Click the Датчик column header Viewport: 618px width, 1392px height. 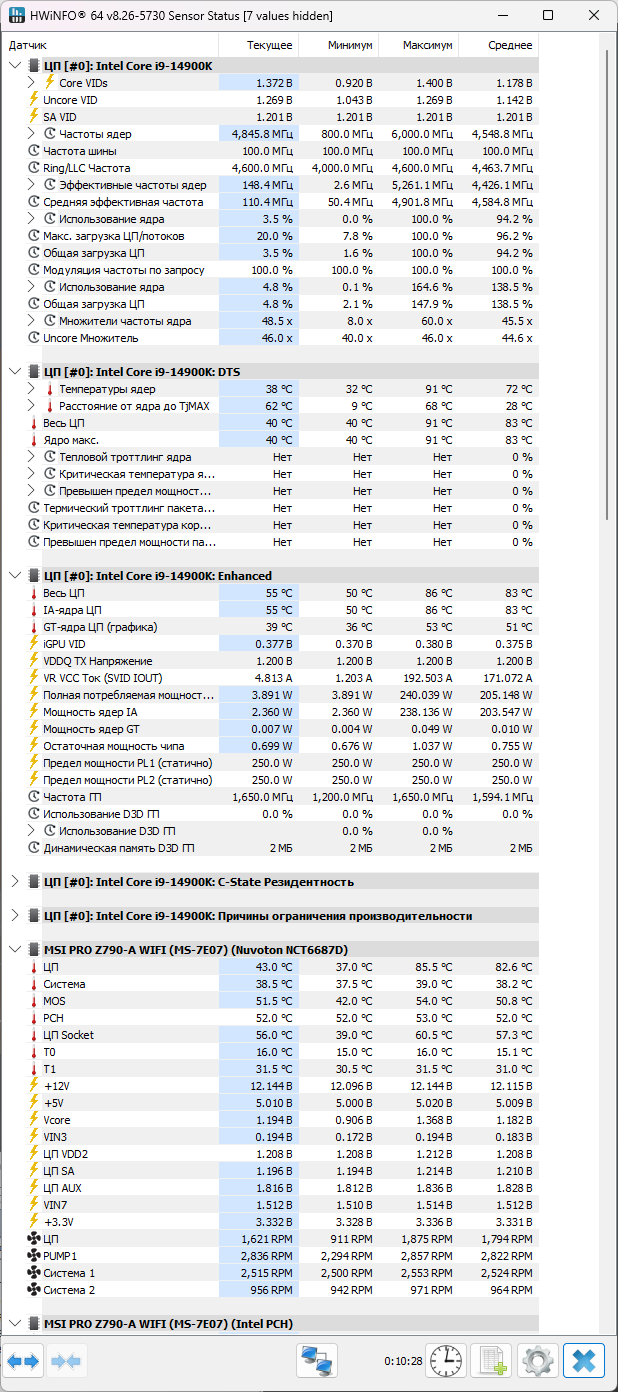coord(110,46)
